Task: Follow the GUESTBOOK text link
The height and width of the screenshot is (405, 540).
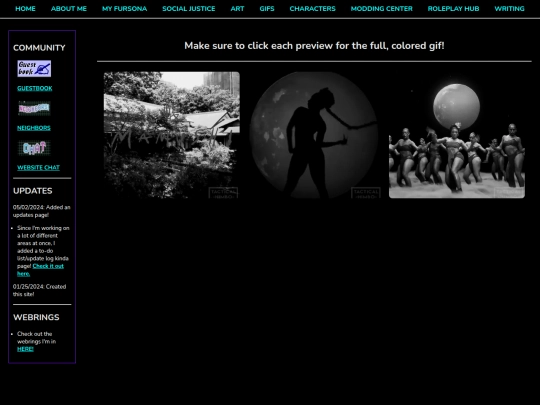Action: click(35, 89)
